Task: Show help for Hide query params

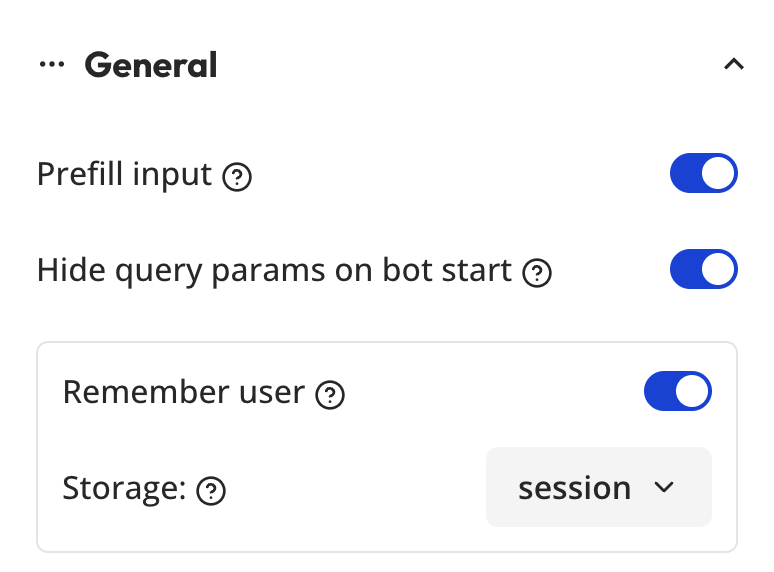Action: [x=538, y=273]
